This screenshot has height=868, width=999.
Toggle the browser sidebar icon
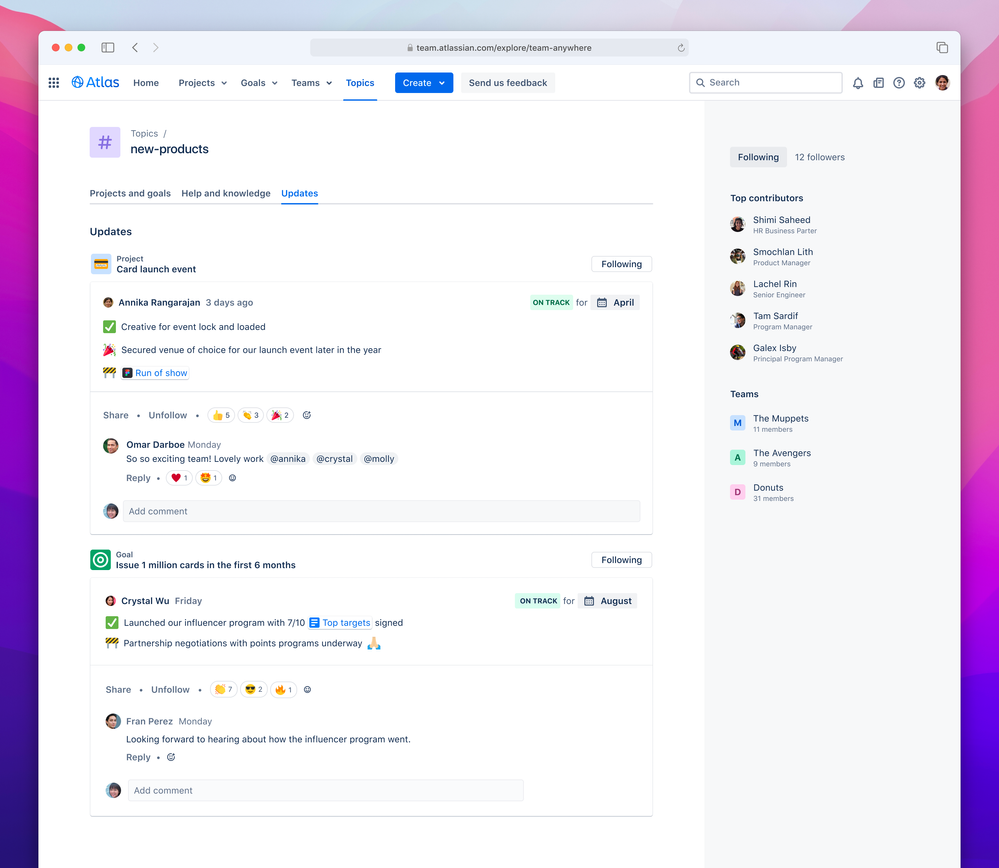pos(108,48)
